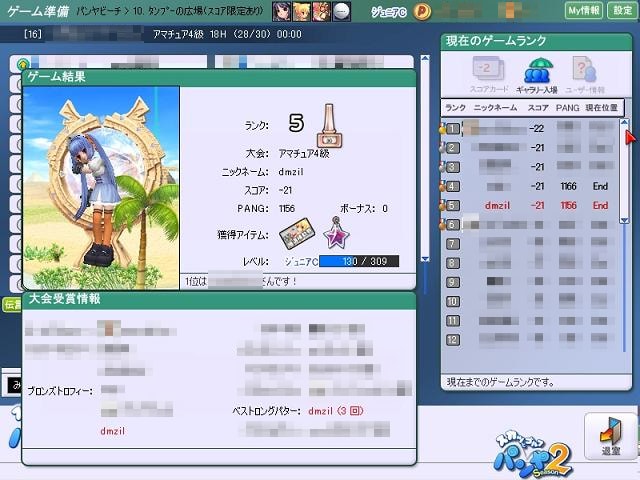
Task: Click score -21 in rank 2 row
Action: pyautogui.click(x=537, y=148)
